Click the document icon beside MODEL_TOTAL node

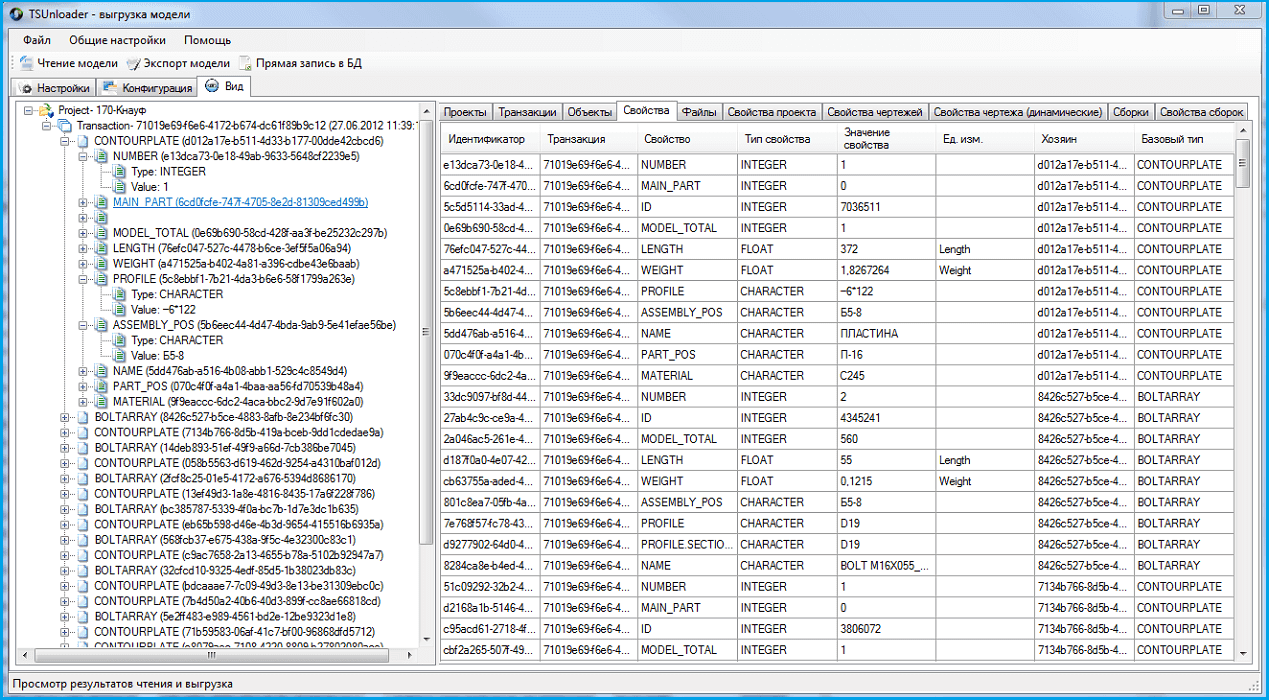point(101,233)
